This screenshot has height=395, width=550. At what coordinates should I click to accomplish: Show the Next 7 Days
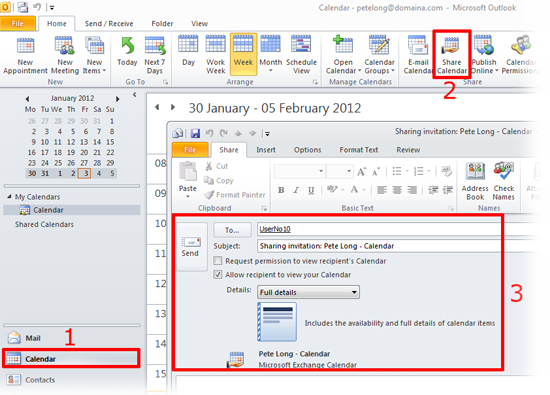(155, 55)
